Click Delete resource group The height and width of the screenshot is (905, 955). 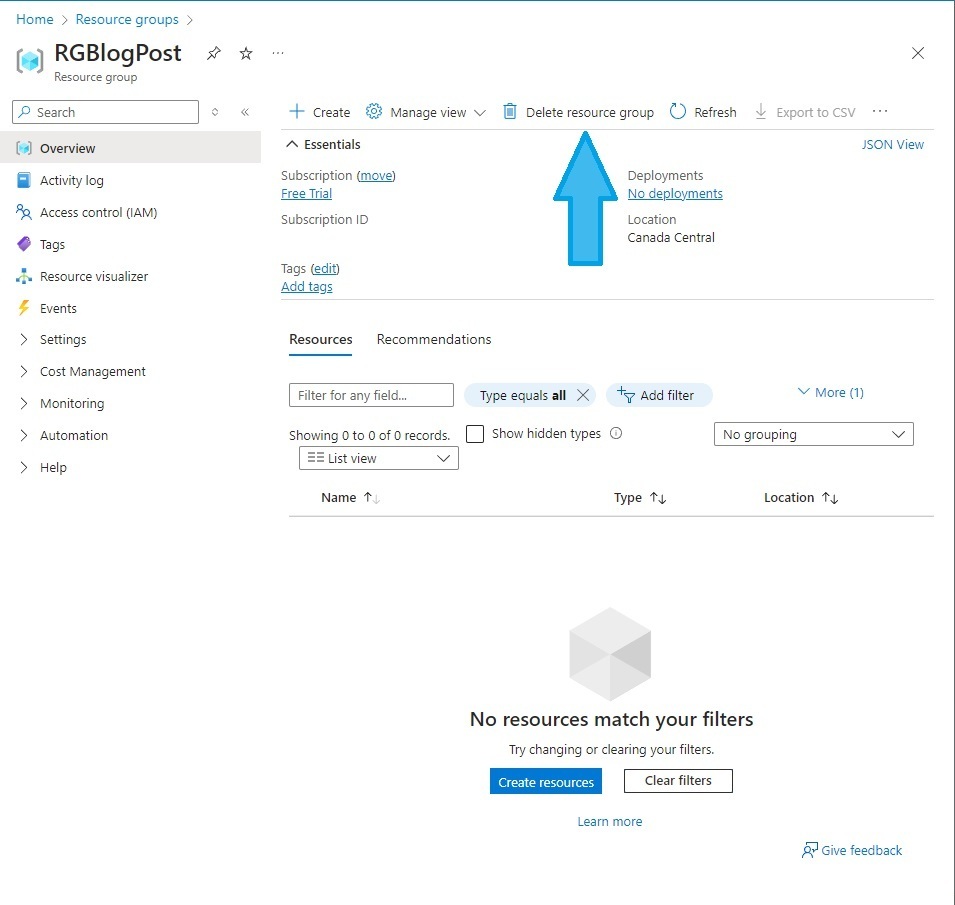point(578,112)
